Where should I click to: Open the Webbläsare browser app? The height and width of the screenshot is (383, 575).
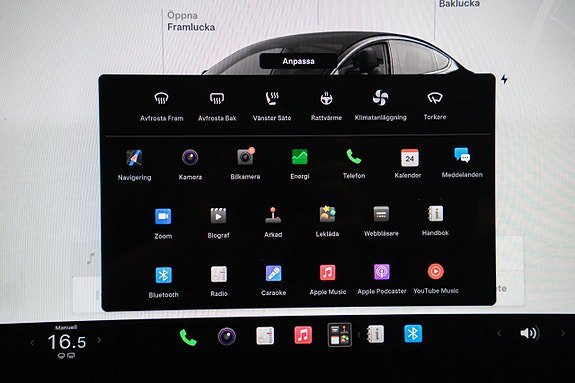(381, 221)
